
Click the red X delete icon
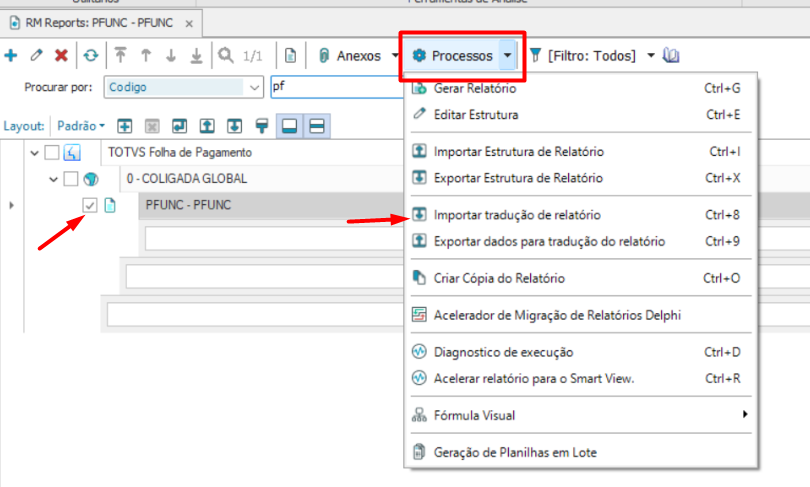(x=61, y=55)
